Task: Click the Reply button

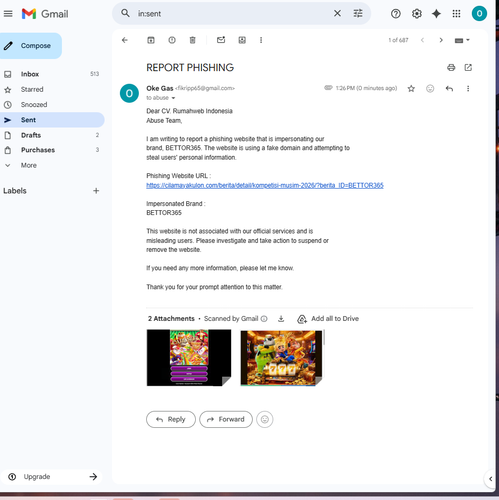Action: [x=171, y=419]
